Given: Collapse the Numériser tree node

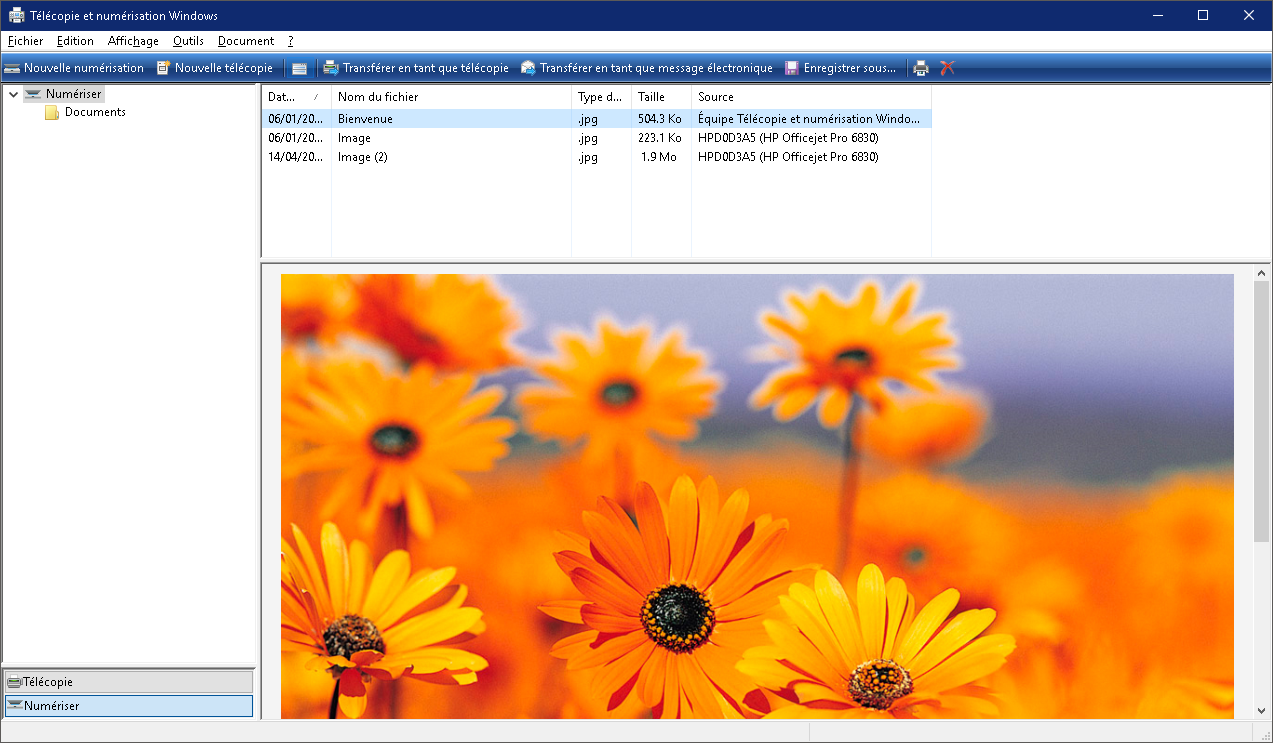Looking at the screenshot, I should pos(13,94).
